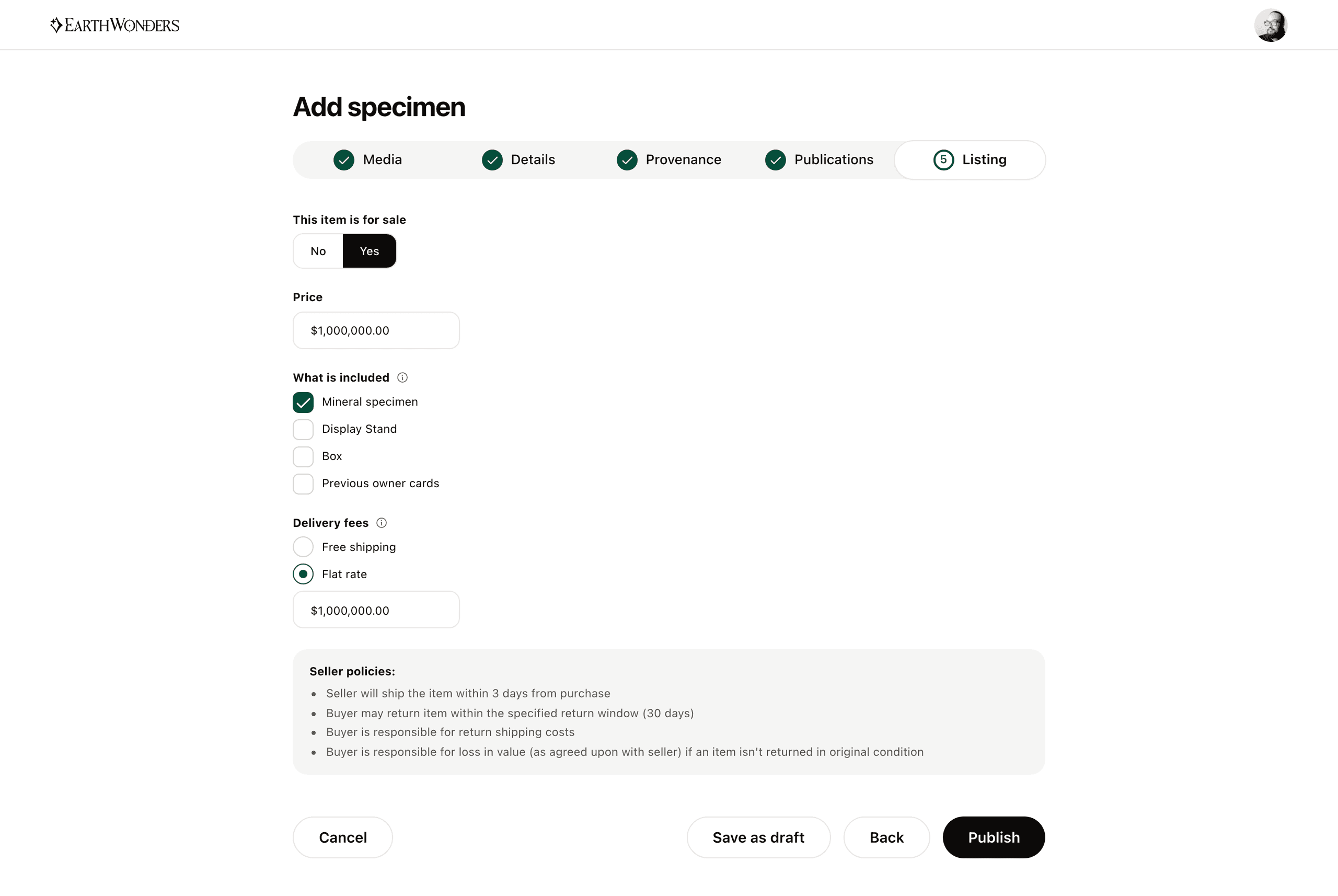
Task: Click the info icon beside What is included
Action: point(402,377)
